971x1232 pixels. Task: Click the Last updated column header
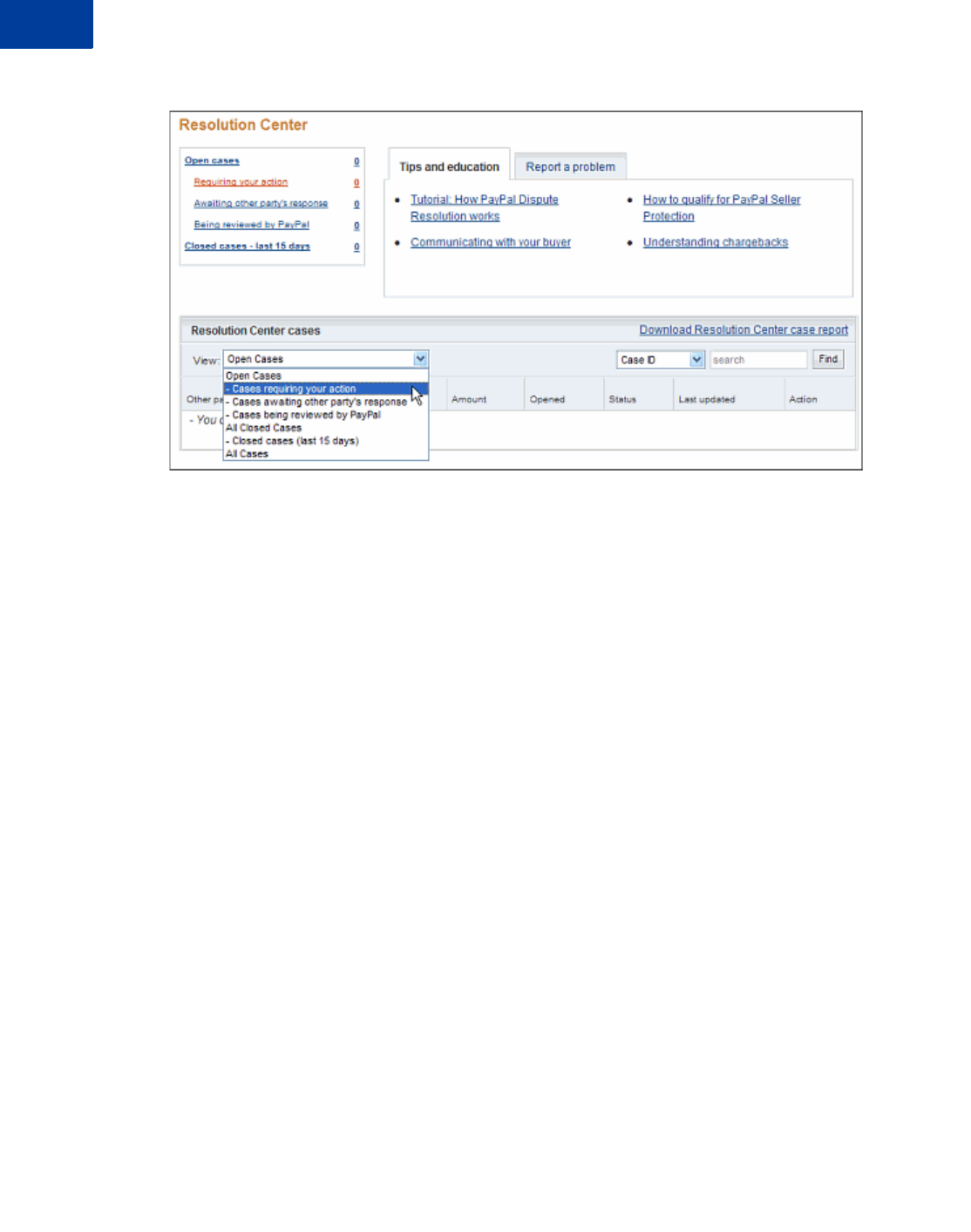coord(707,399)
